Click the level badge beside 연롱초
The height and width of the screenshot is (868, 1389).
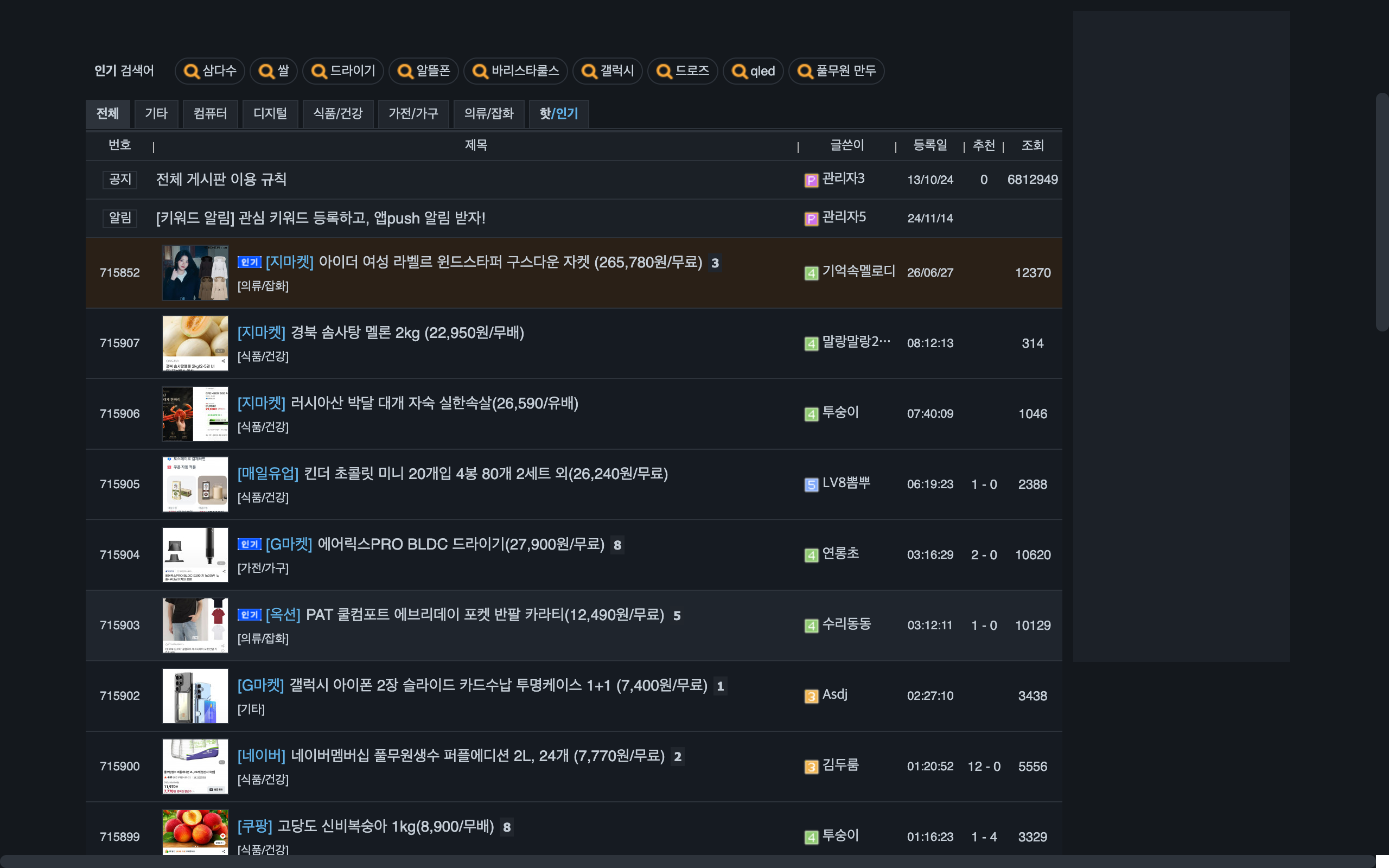pyautogui.click(x=811, y=556)
